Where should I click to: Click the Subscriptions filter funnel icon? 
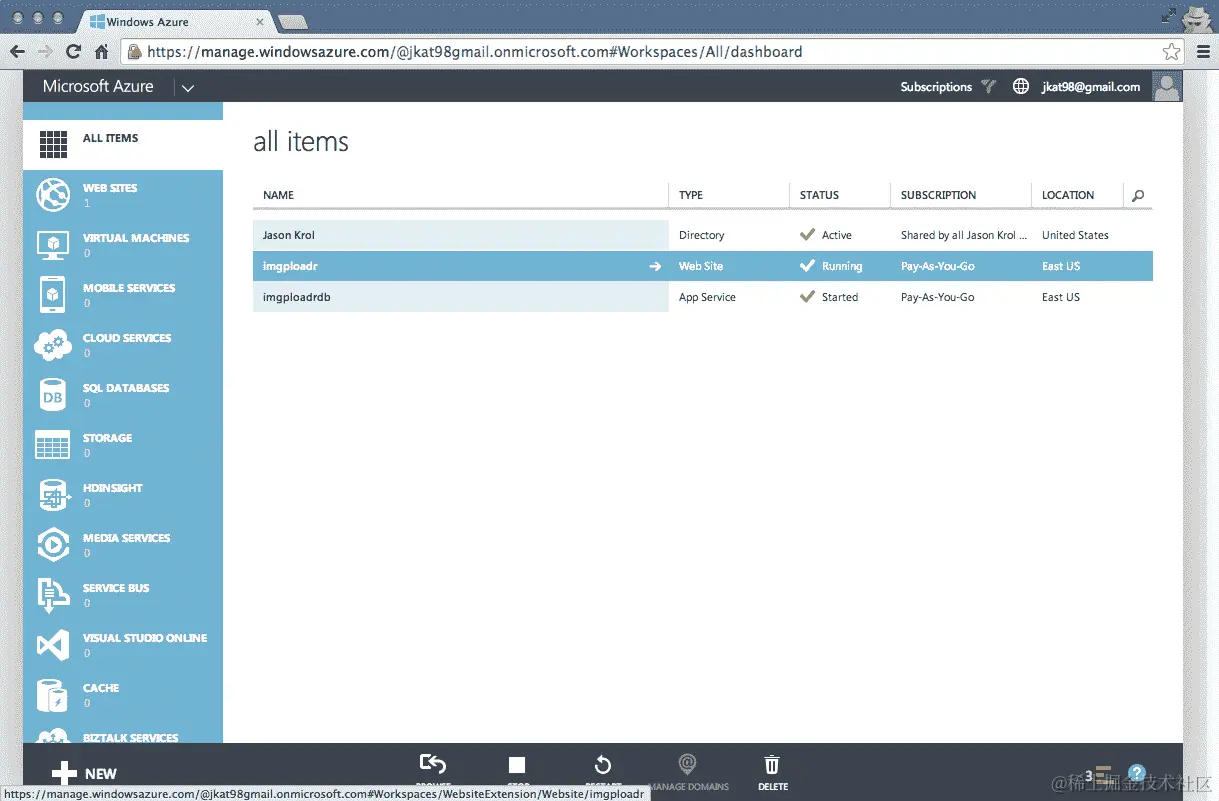coord(988,87)
